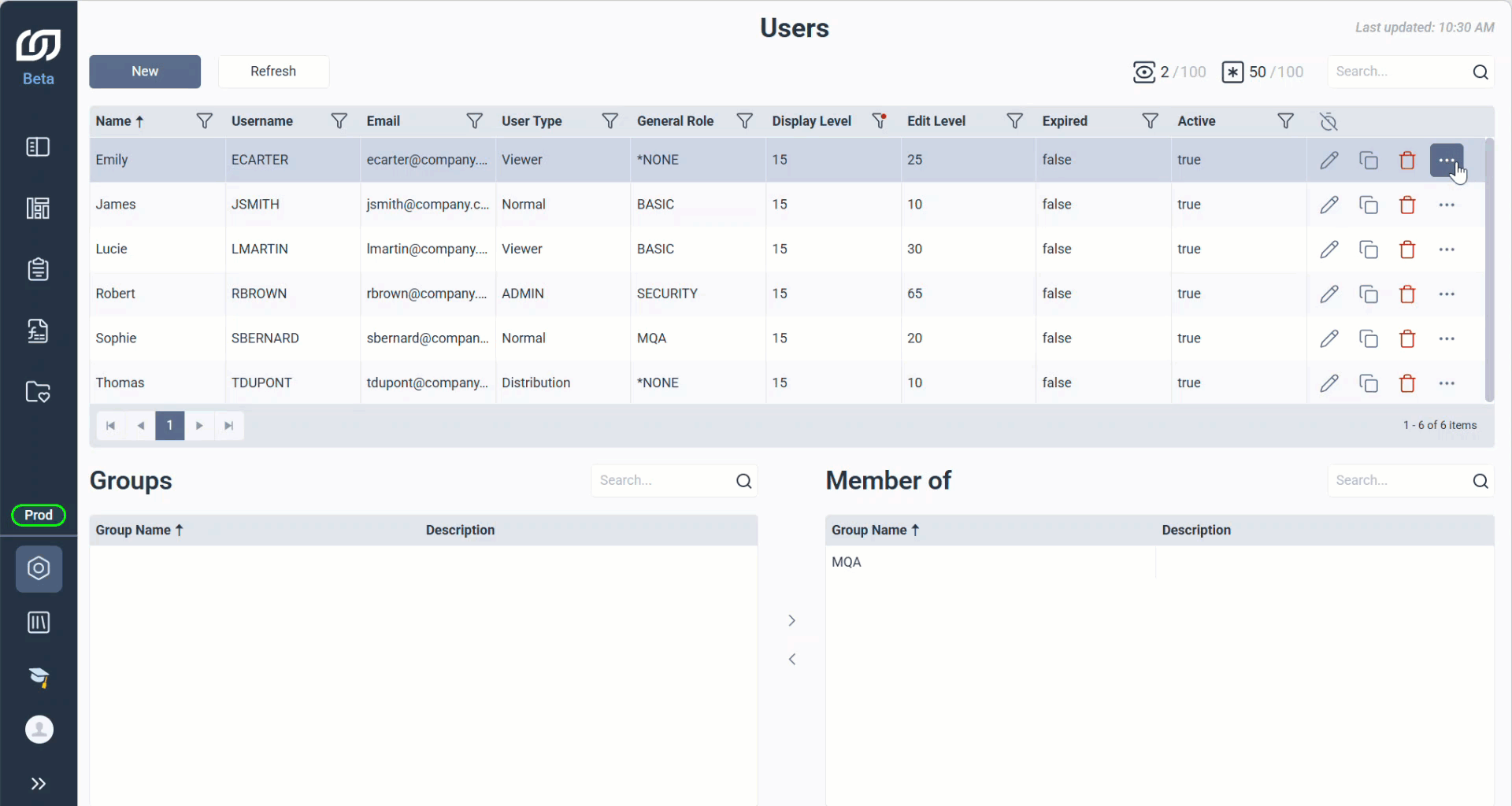This screenshot has height=806, width=1512.
Task: Select the hexagon settings icon in sidebar
Action: coord(39,568)
